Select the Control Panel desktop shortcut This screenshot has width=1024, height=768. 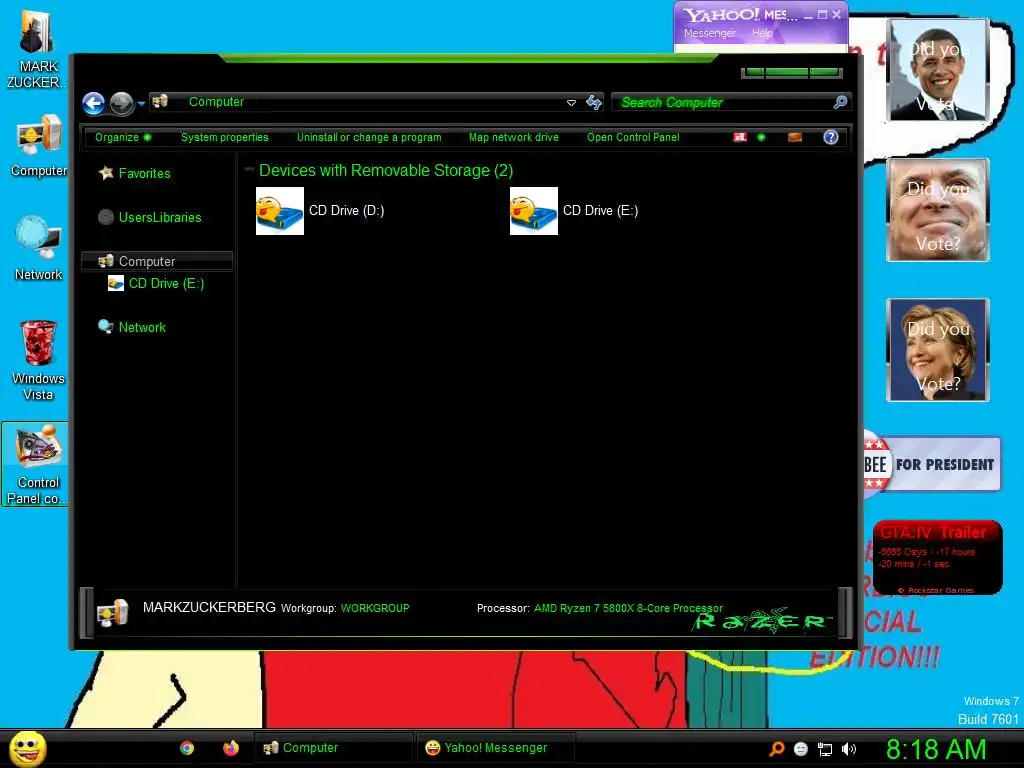click(x=36, y=464)
